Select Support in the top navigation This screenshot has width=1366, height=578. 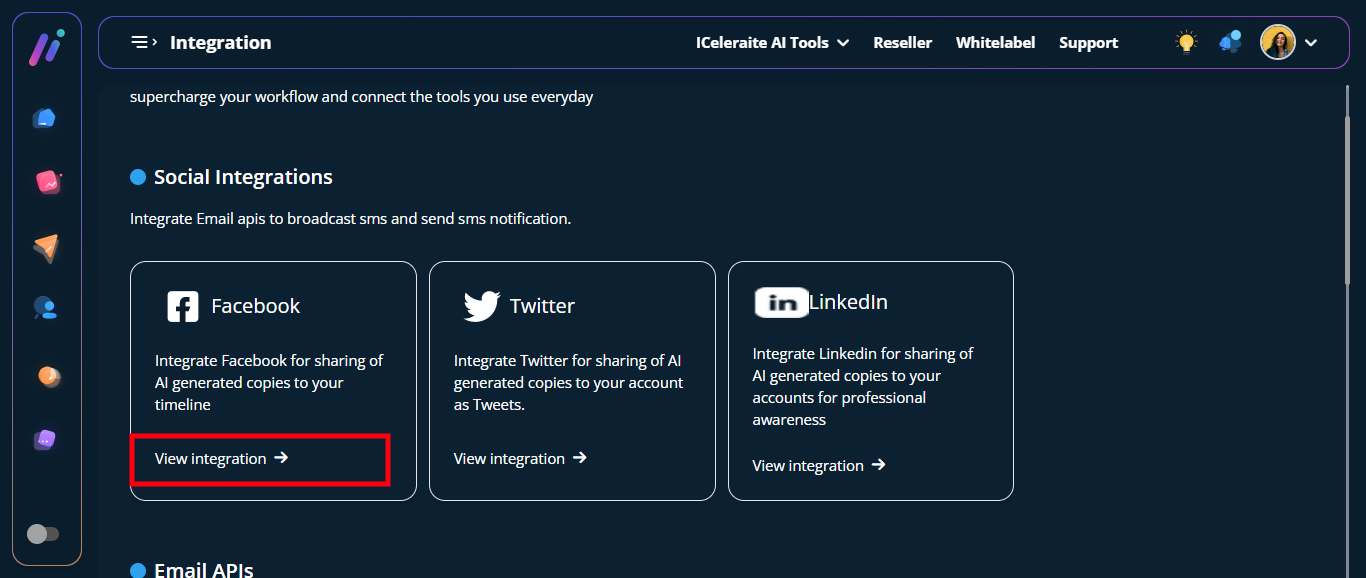click(1088, 43)
